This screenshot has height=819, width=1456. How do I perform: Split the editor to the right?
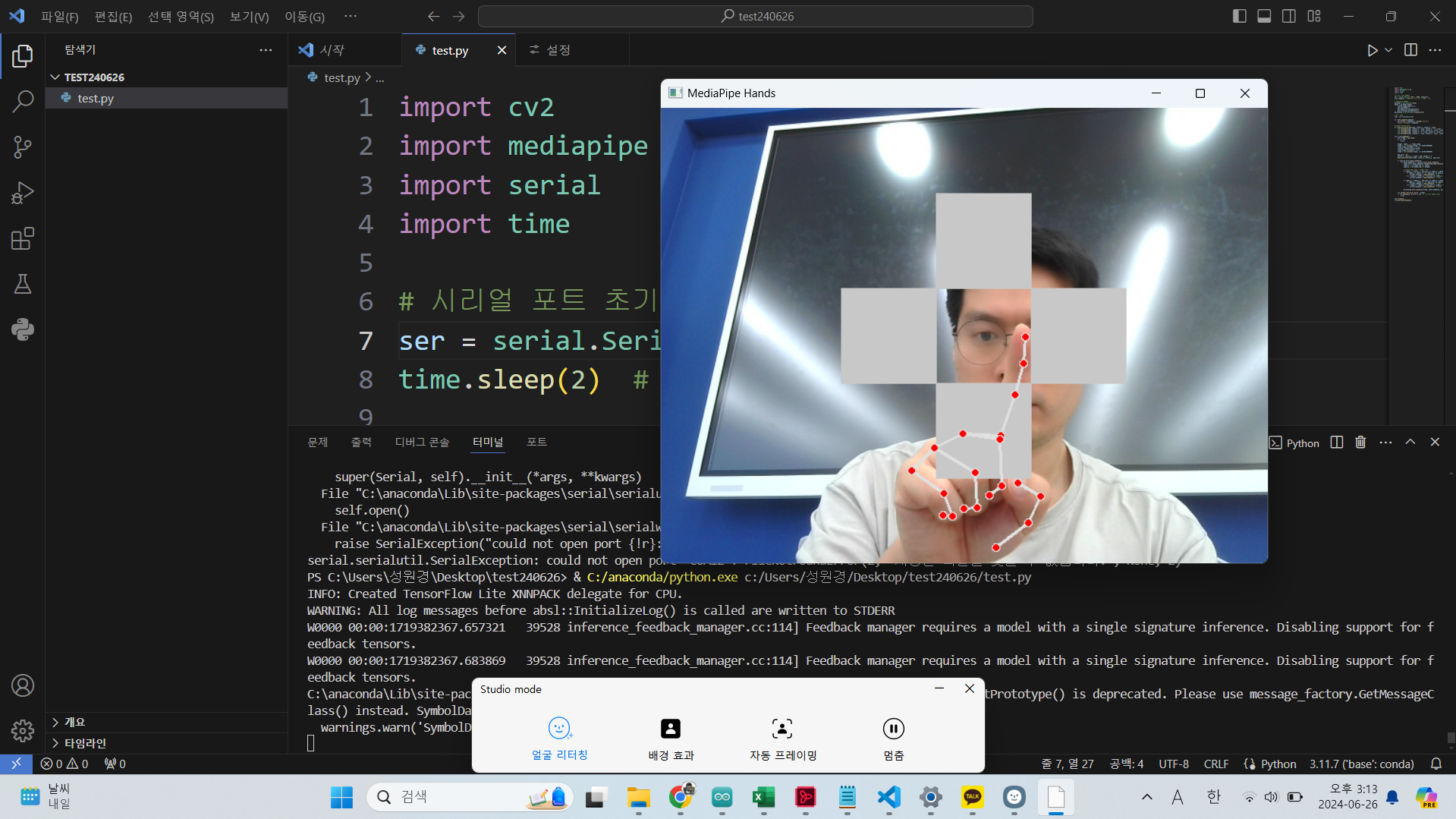coord(1410,50)
